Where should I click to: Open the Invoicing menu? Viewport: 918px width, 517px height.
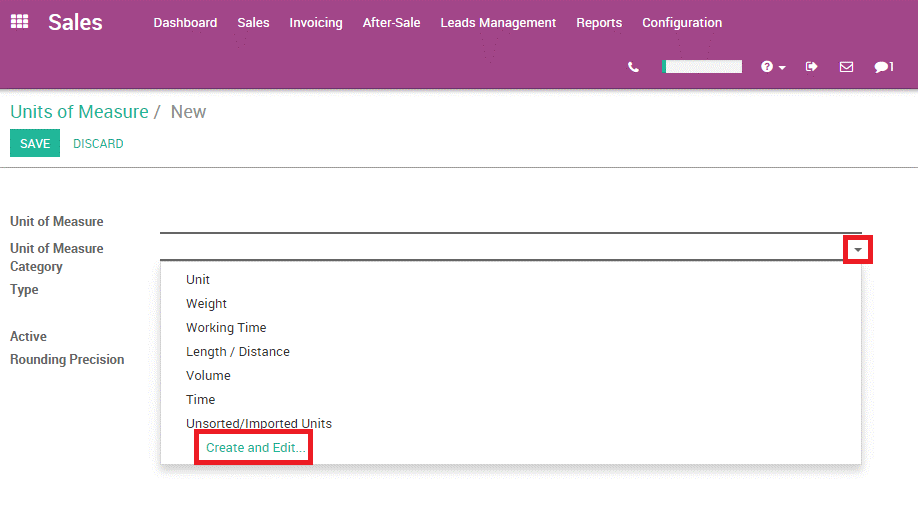[316, 23]
